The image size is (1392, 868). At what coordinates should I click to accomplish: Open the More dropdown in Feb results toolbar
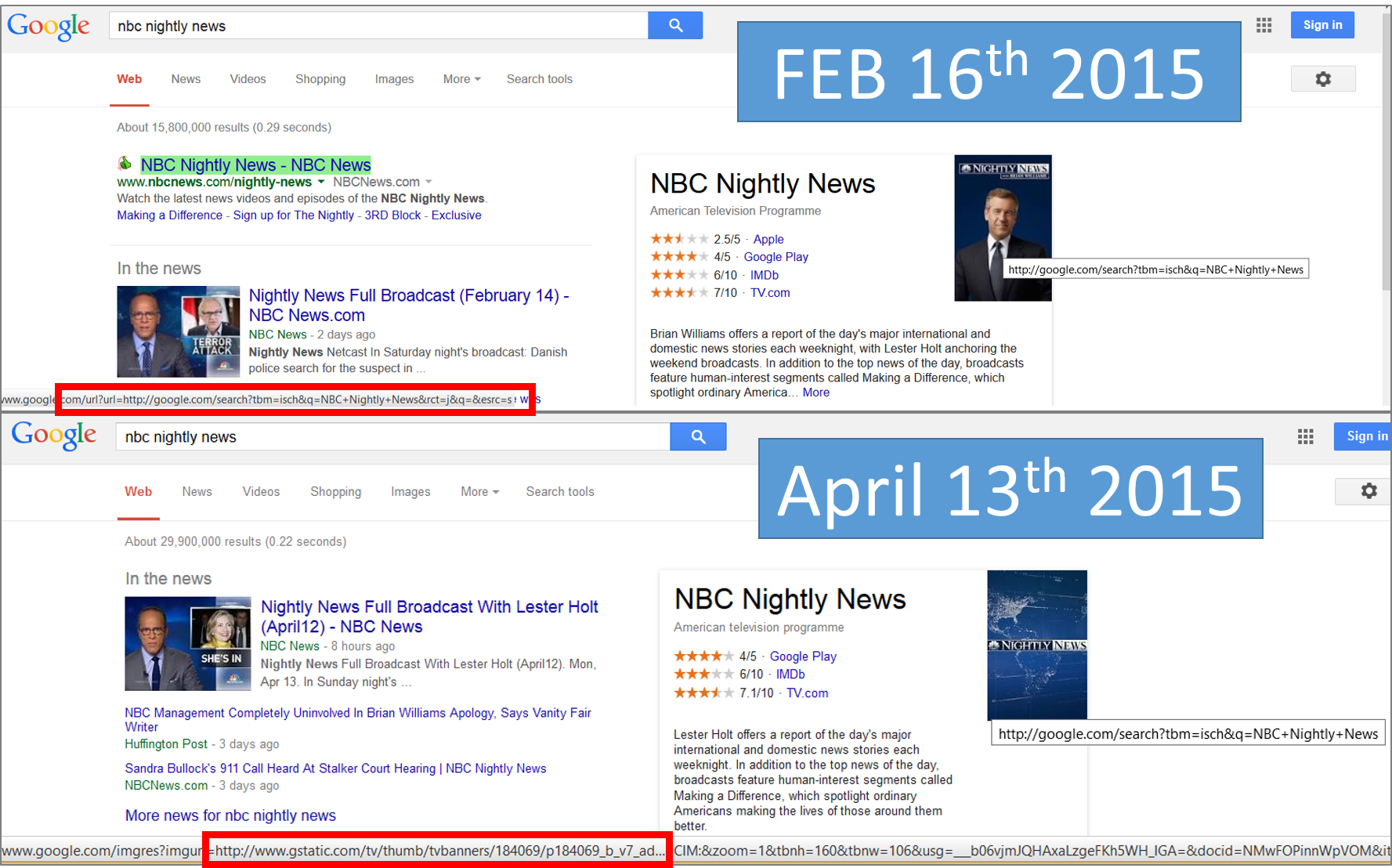(x=461, y=78)
